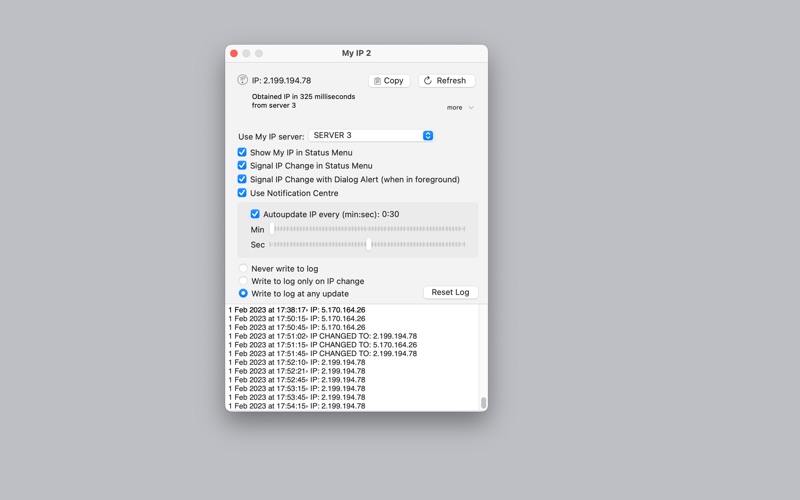Open the My IP server dropdown
Viewport: 800px width, 500px height.
coord(371,135)
